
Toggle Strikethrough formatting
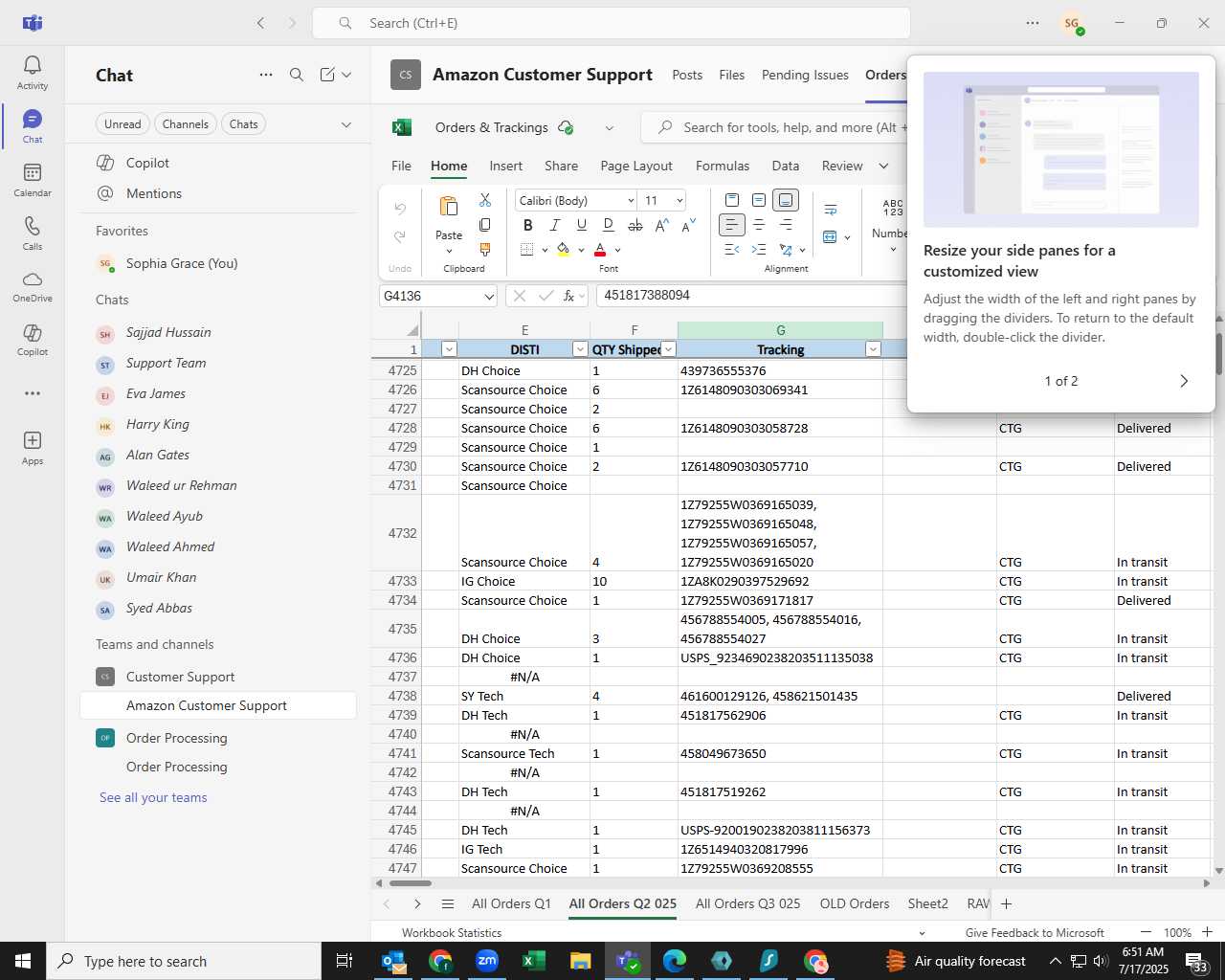point(635,225)
